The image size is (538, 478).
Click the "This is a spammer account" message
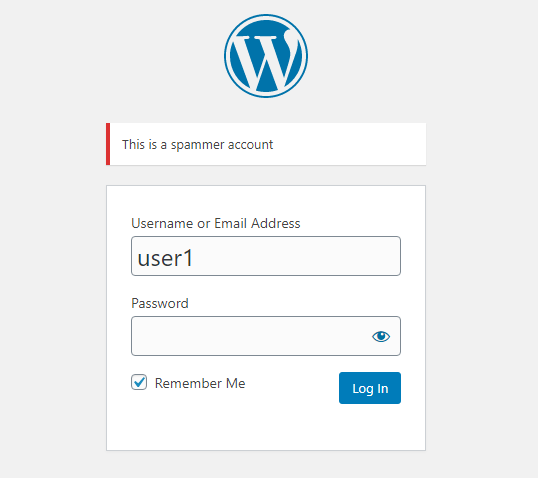tap(198, 144)
